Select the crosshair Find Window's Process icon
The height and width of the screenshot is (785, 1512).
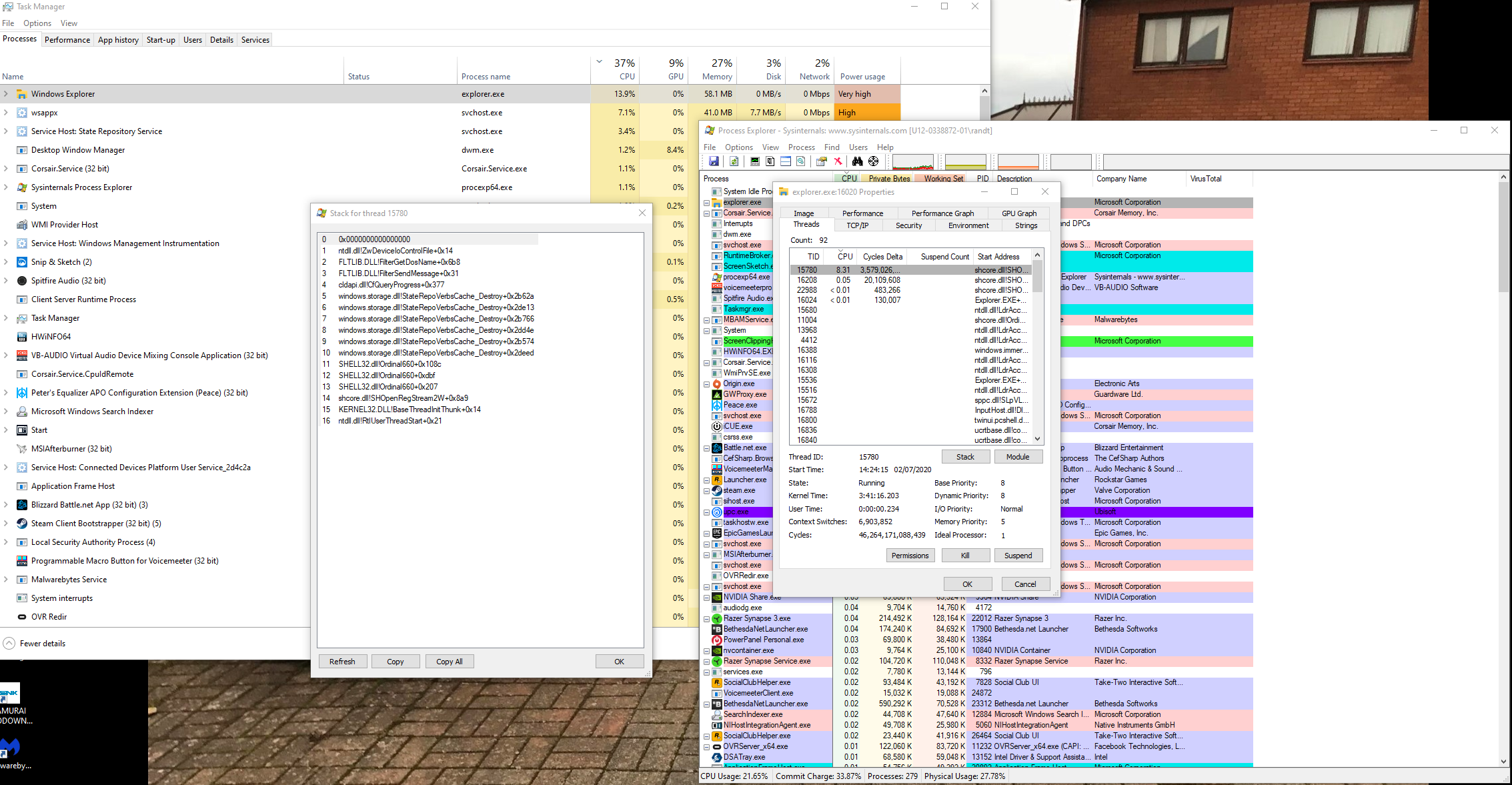click(874, 161)
